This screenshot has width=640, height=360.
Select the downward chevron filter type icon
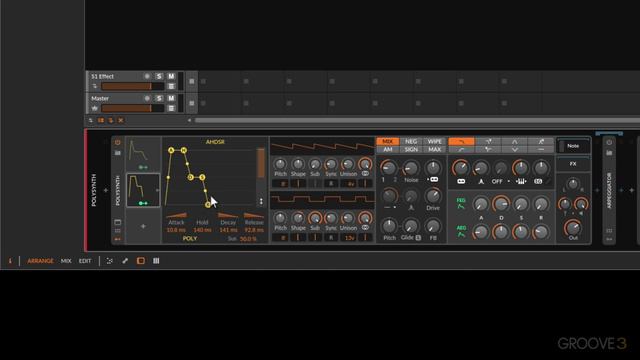point(514,149)
